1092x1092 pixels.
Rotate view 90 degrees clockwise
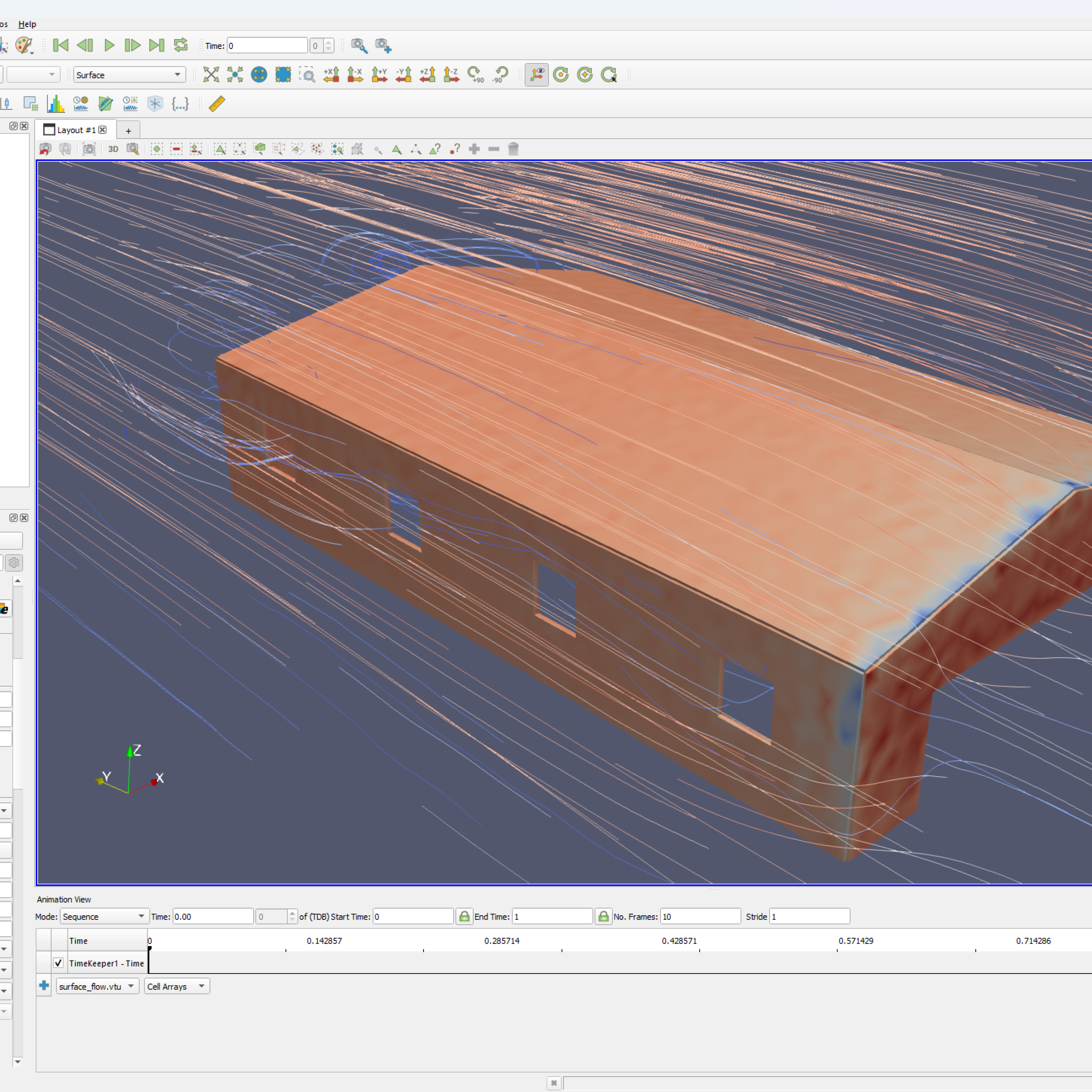pyautogui.click(x=476, y=74)
